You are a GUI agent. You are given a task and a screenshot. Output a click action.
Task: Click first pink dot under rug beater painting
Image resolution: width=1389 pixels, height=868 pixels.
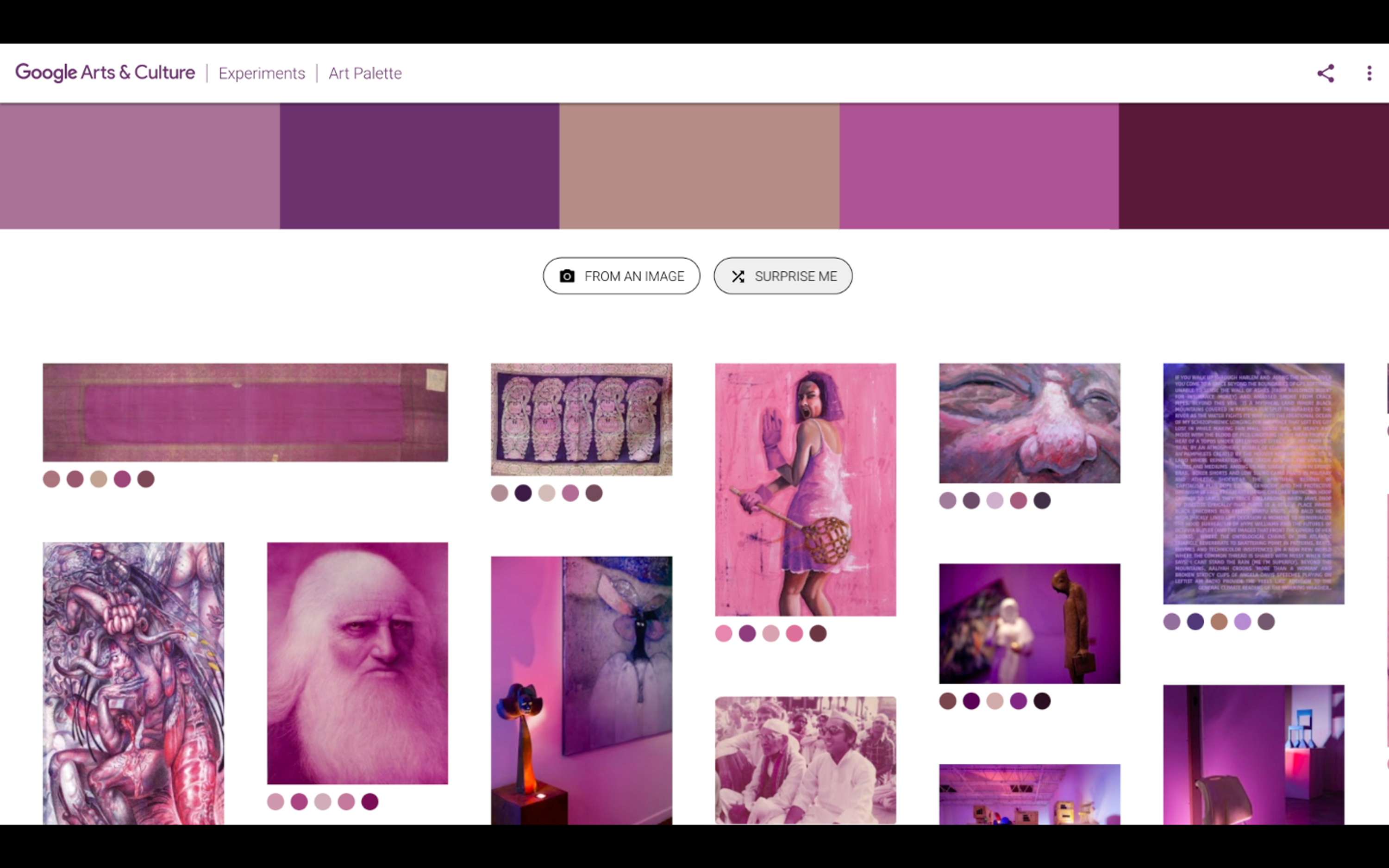[724, 633]
